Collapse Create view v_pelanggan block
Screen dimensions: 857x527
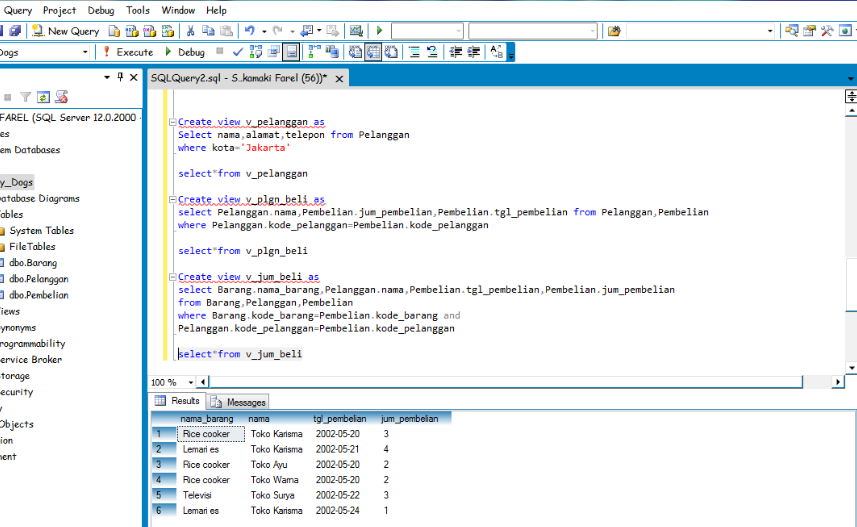[172, 122]
